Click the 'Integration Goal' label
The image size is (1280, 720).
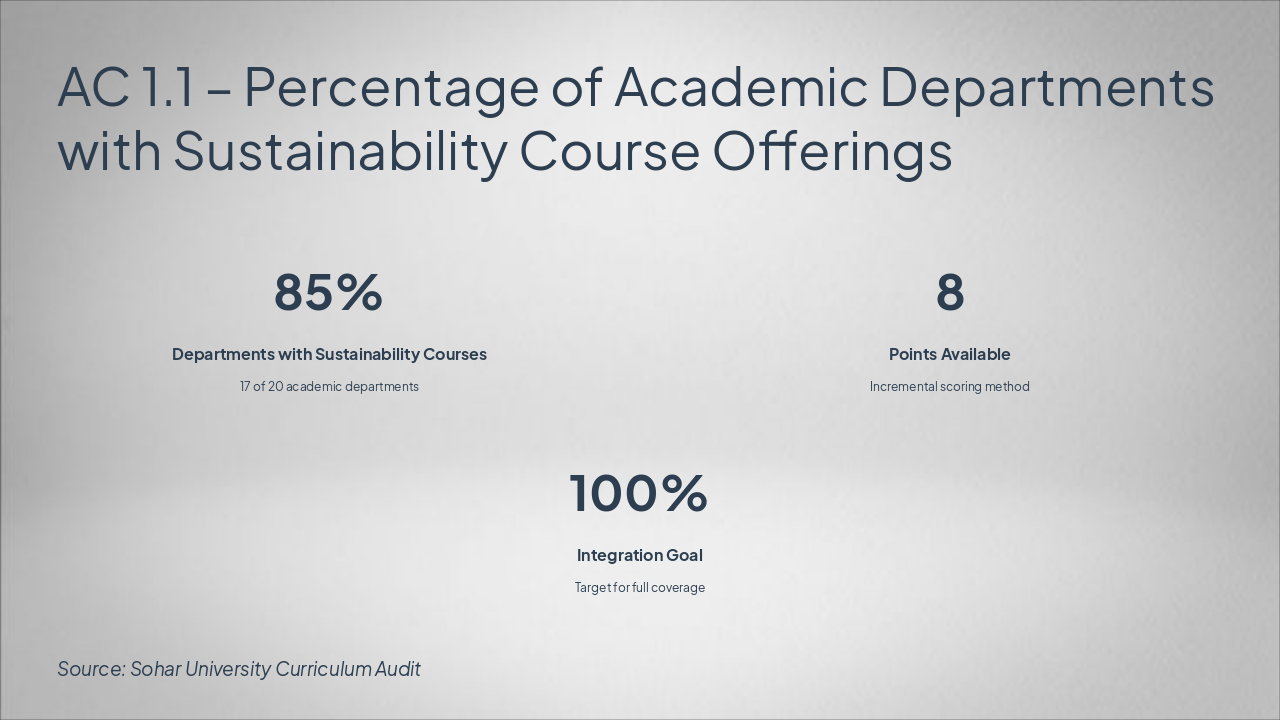639,555
